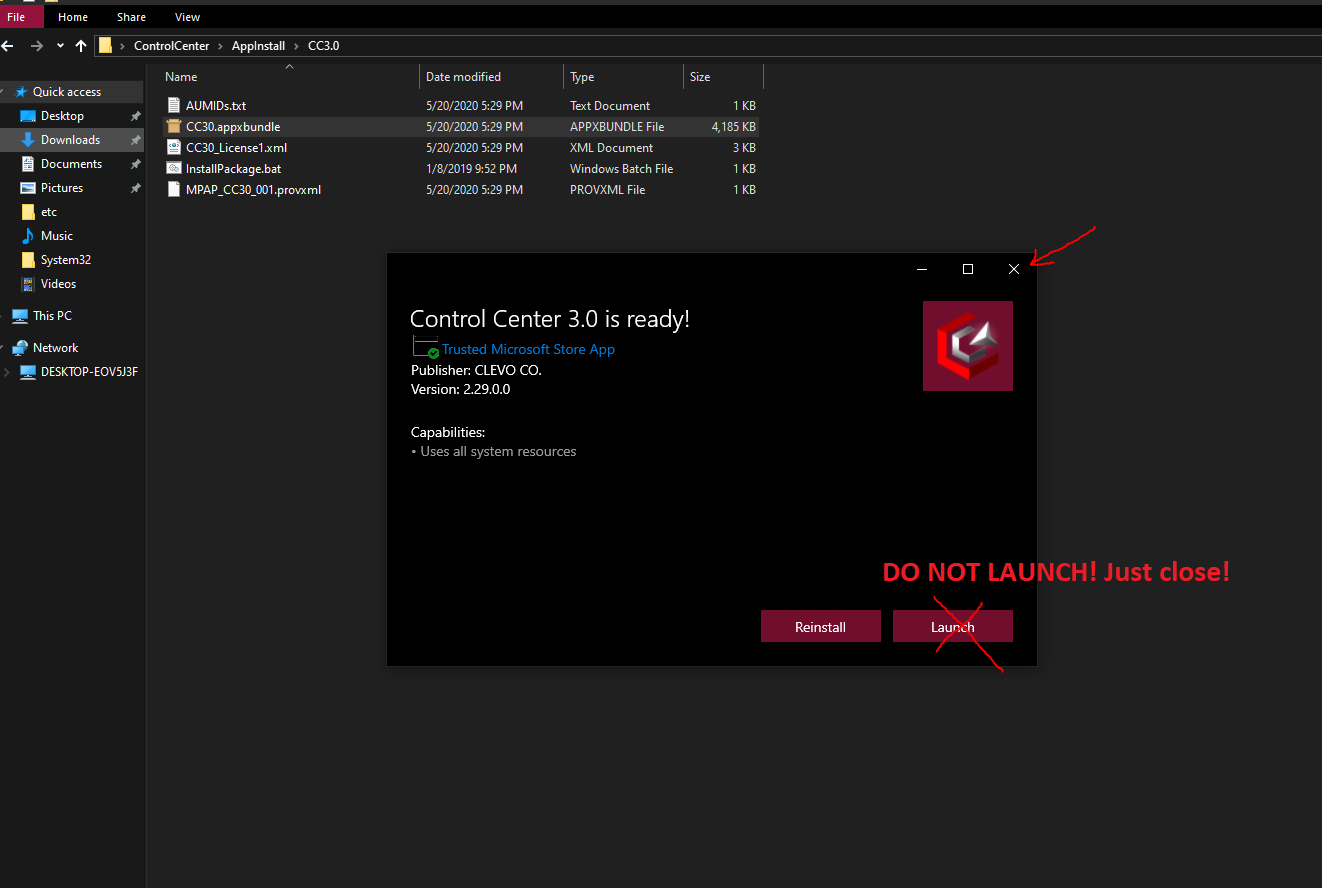1322x888 pixels.
Task: Click the Reinstall button in installer
Action: [x=821, y=626]
